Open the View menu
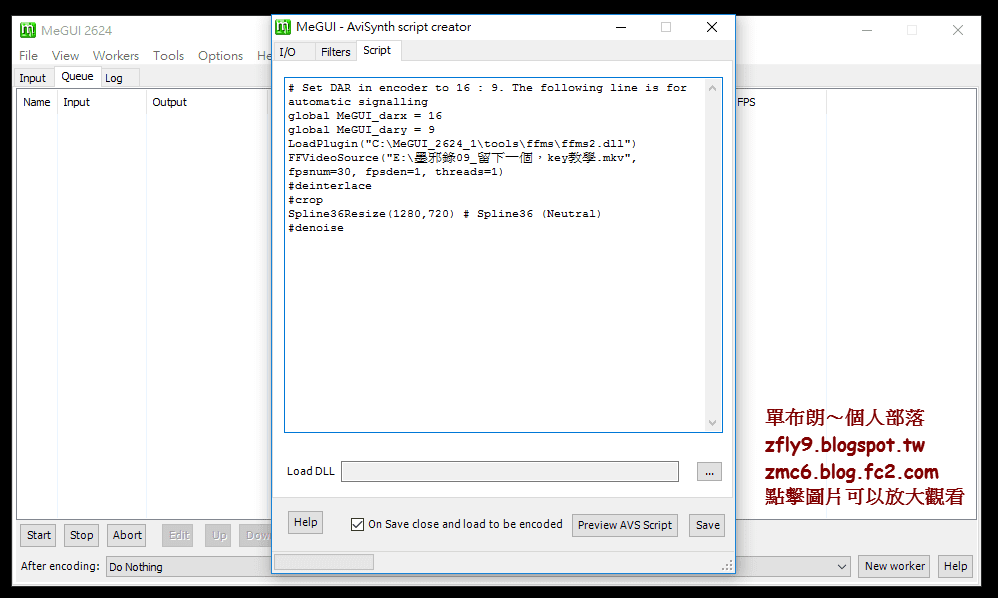 tap(66, 56)
